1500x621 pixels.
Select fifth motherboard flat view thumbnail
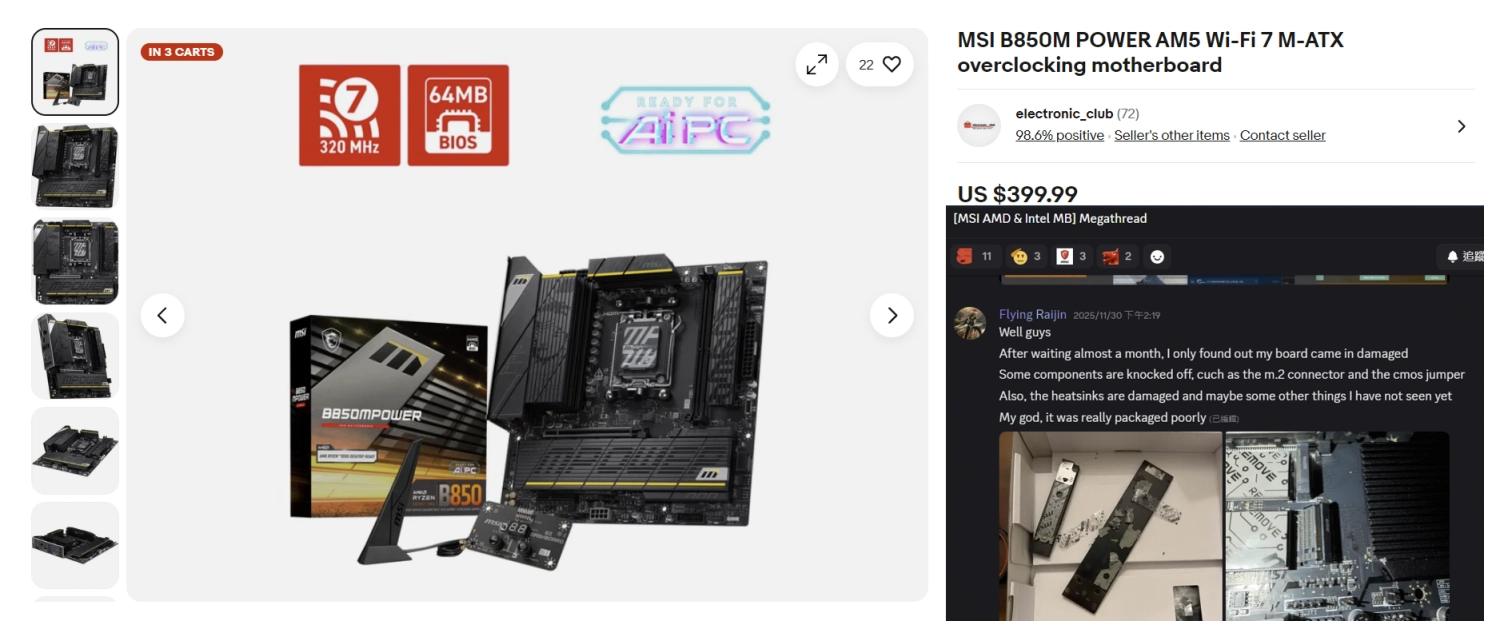[75, 450]
